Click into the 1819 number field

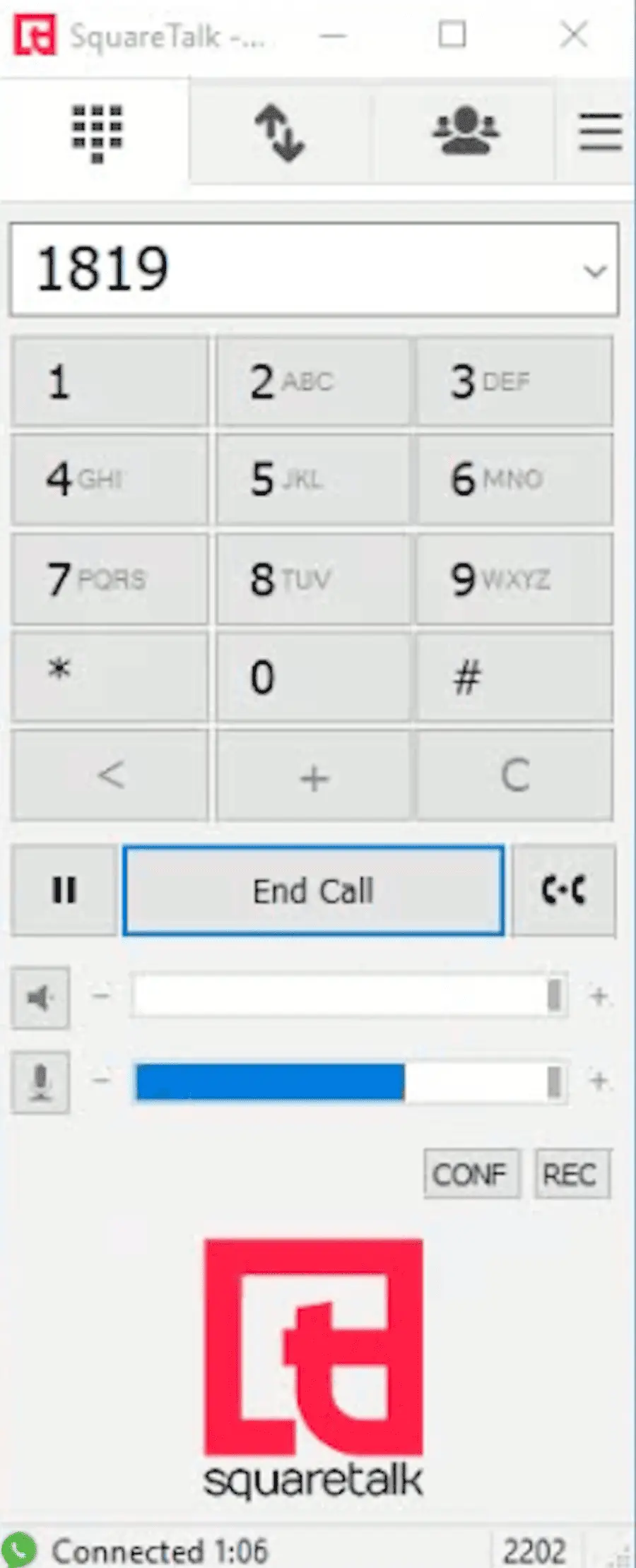(x=314, y=269)
